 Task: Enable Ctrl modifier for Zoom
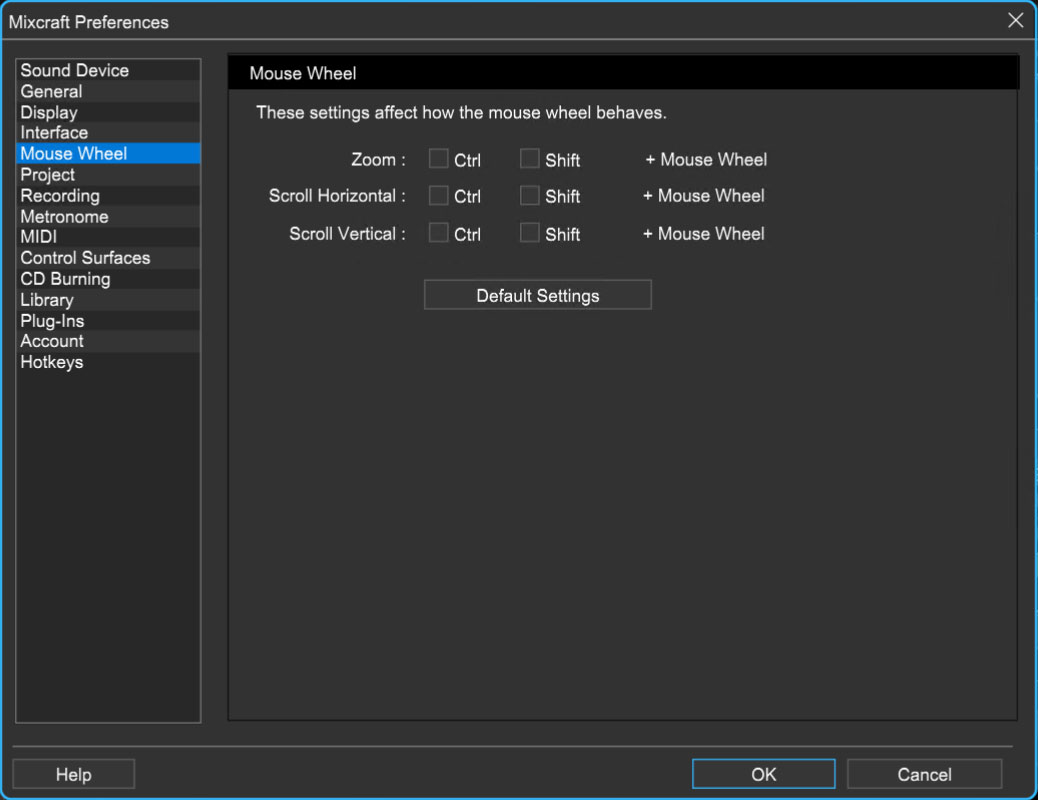click(x=438, y=159)
